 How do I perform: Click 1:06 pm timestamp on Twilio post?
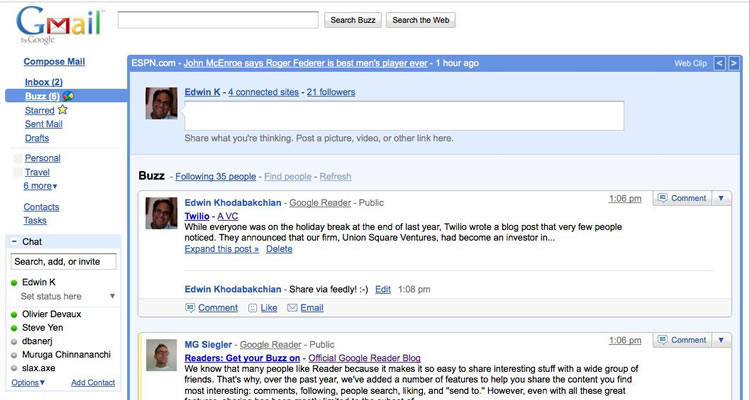click(625, 198)
